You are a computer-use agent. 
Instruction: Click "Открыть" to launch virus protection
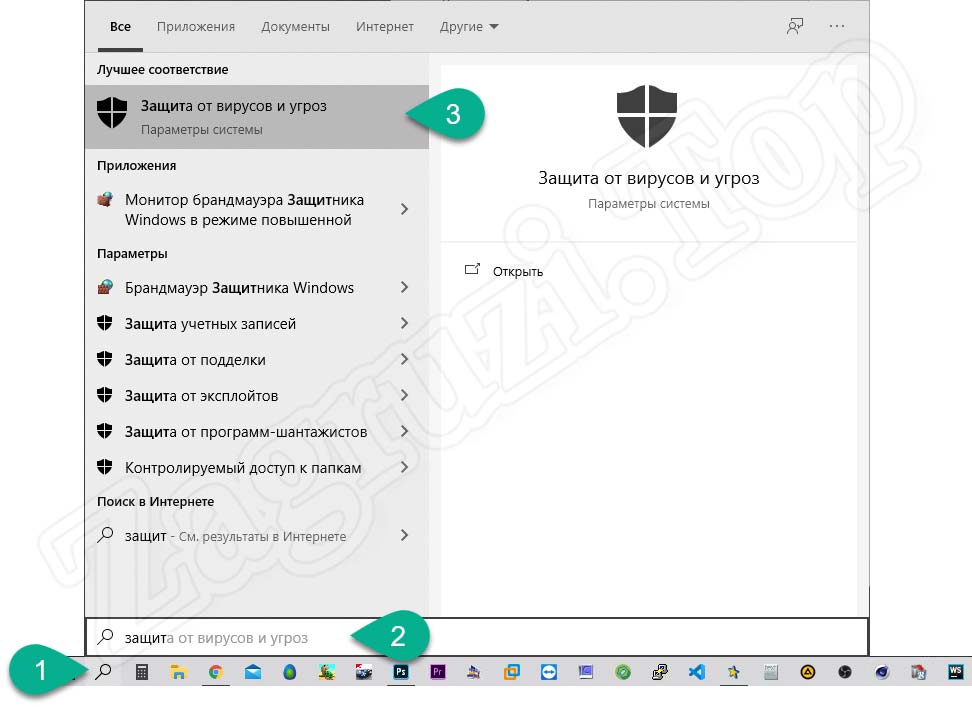[518, 270]
